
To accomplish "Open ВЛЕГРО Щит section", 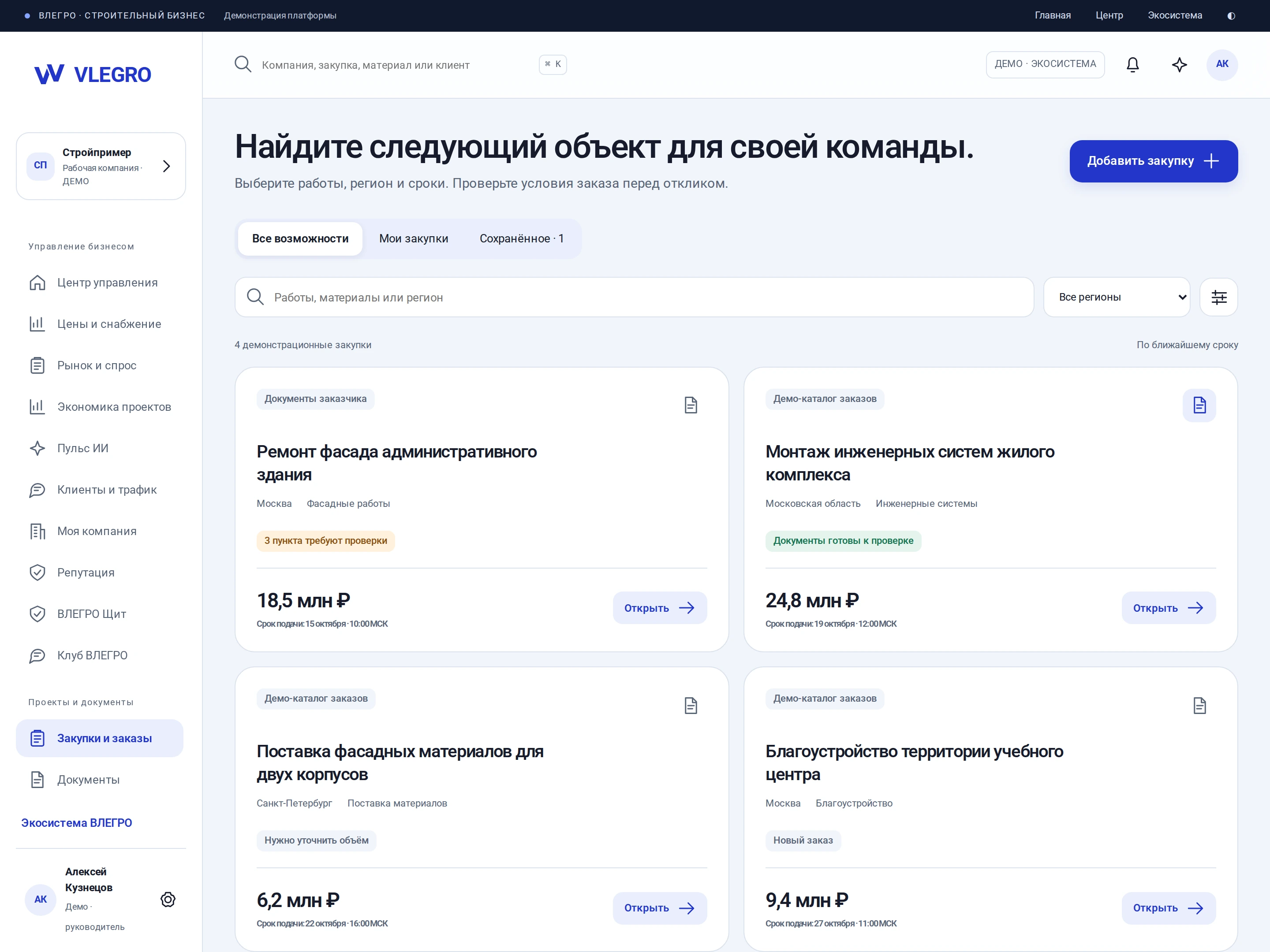I will (x=100, y=614).
